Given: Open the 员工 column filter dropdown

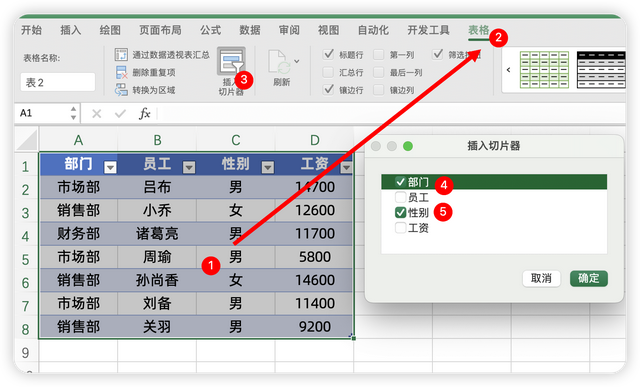Looking at the screenshot, I should tap(189, 167).
